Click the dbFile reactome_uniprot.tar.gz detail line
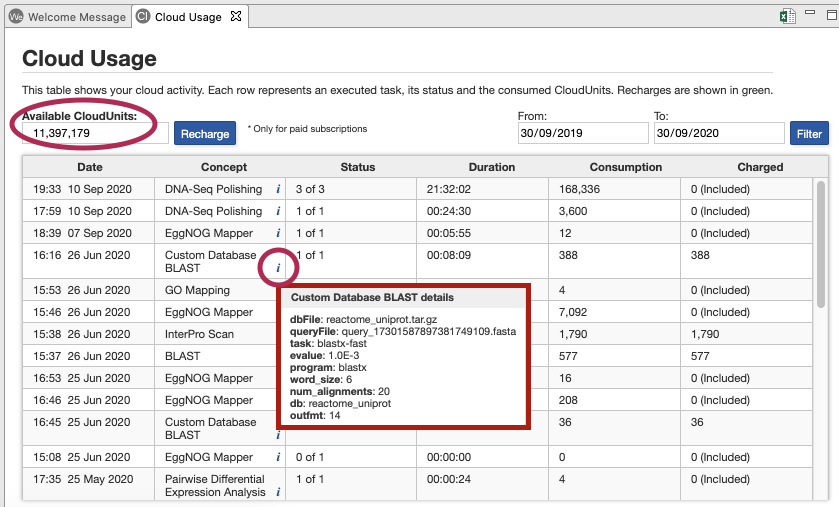 coord(363,319)
